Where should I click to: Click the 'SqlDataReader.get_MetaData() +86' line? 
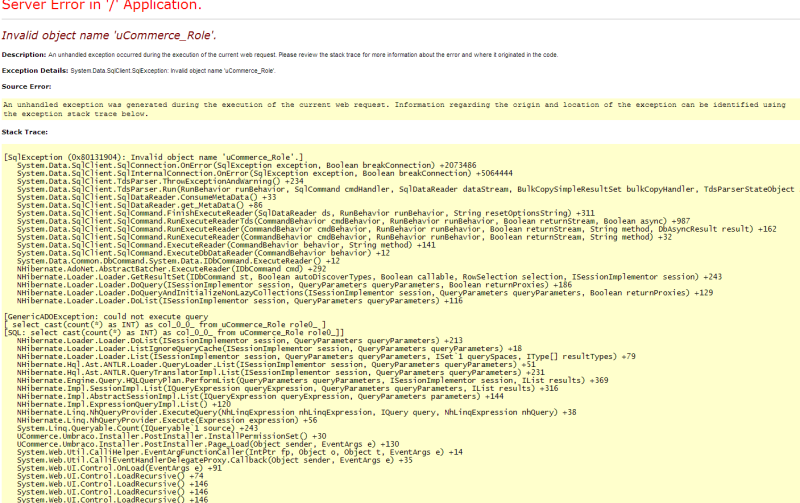[x=140, y=205]
